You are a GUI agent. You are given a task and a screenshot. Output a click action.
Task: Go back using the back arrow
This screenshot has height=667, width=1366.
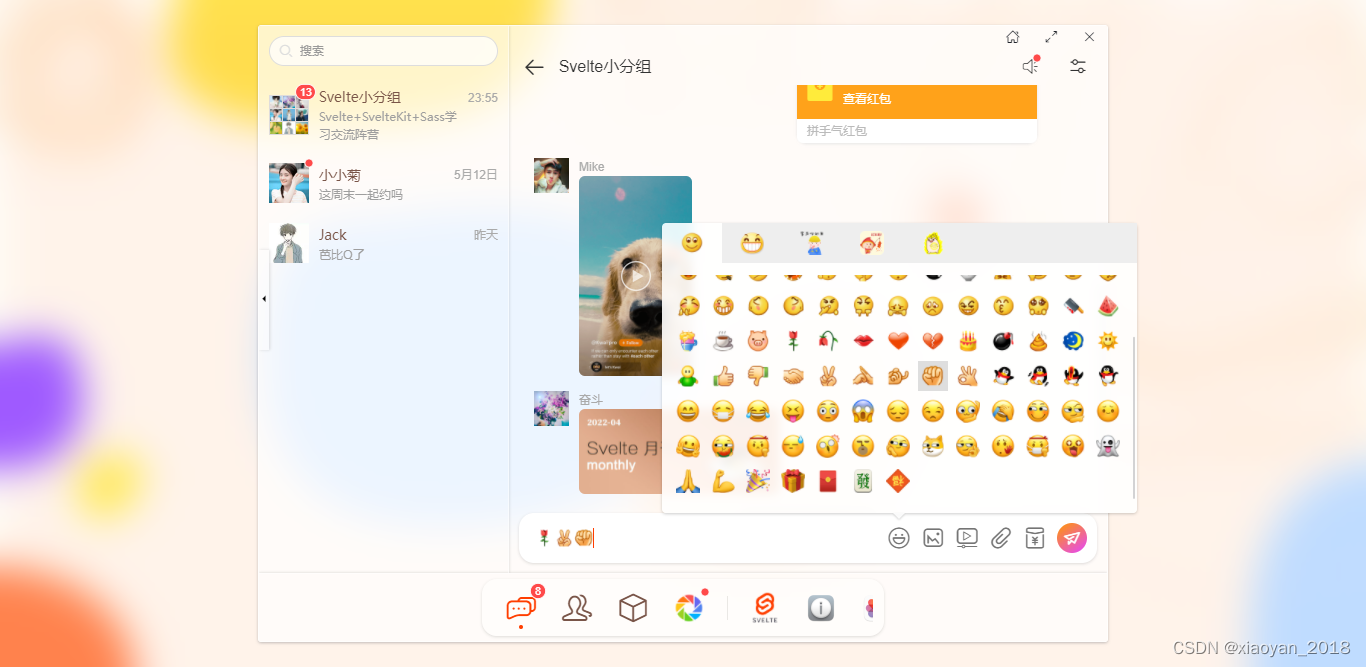534,67
